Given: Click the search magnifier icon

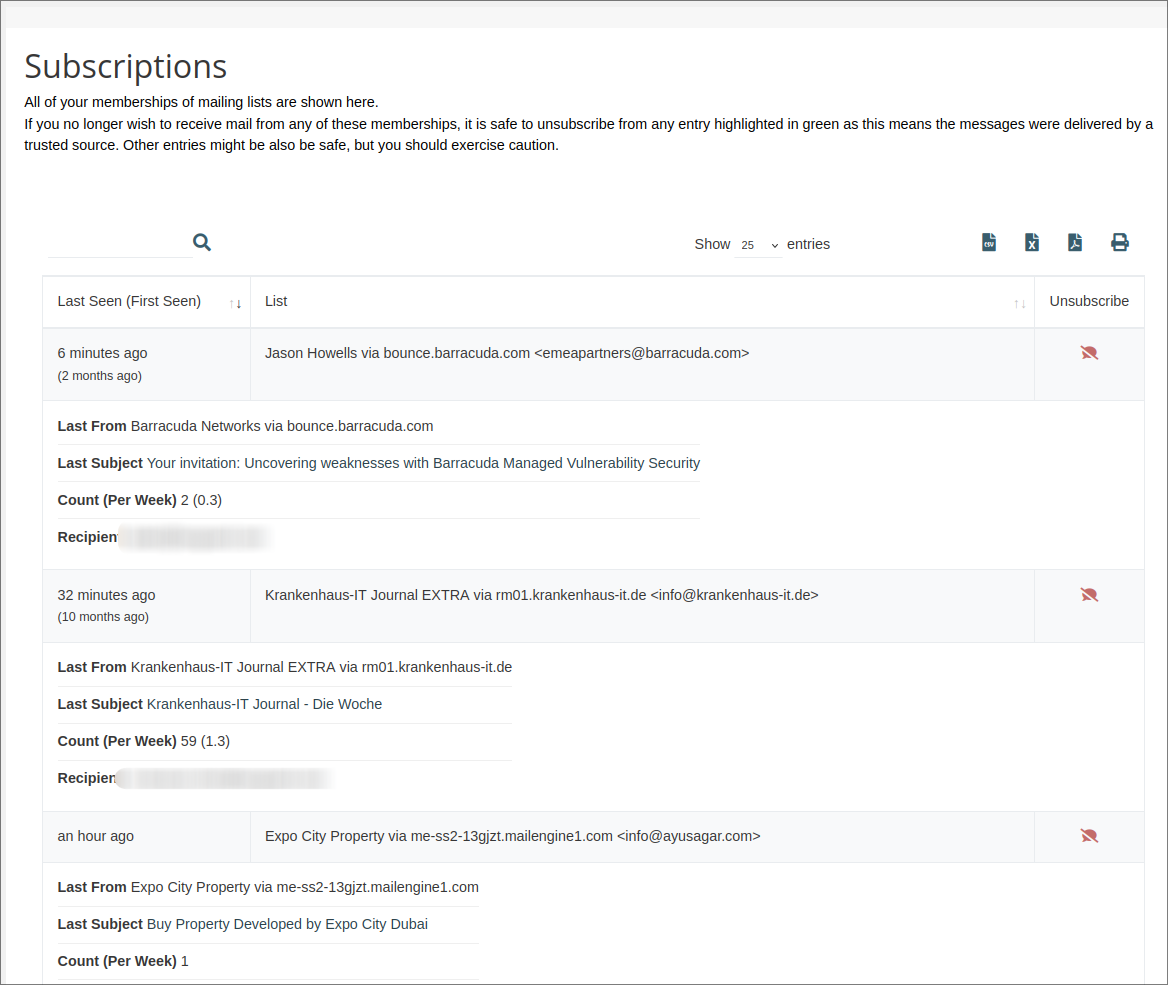Looking at the screenshot, I should [201, 241].
